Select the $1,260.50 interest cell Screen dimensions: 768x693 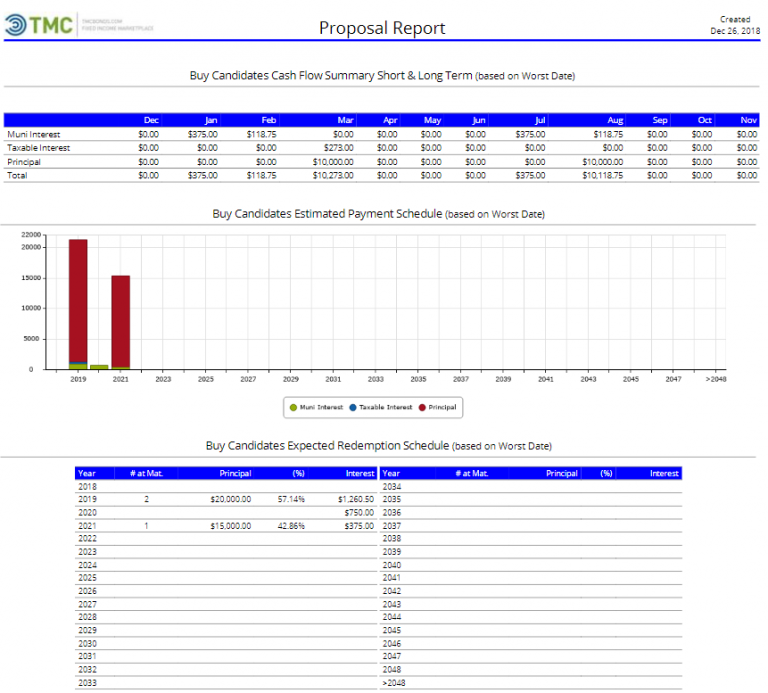(356, 500)
